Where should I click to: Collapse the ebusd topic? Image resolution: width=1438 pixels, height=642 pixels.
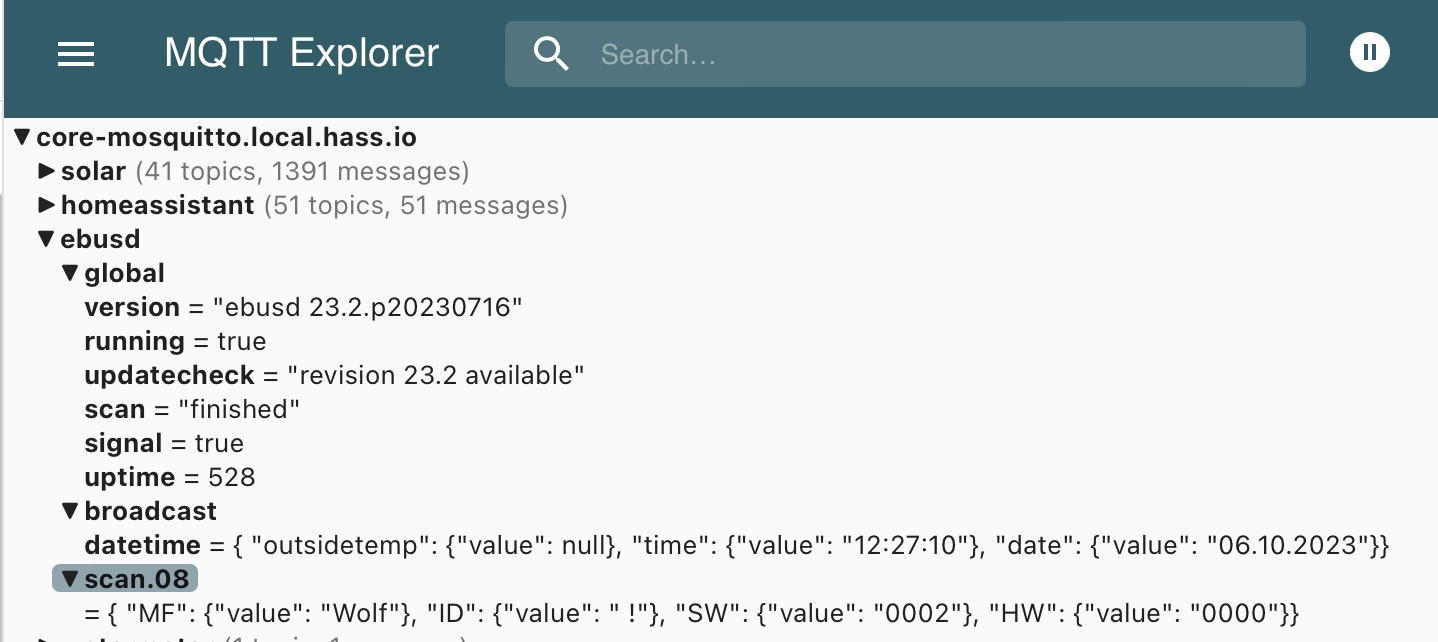pos(46,240)
